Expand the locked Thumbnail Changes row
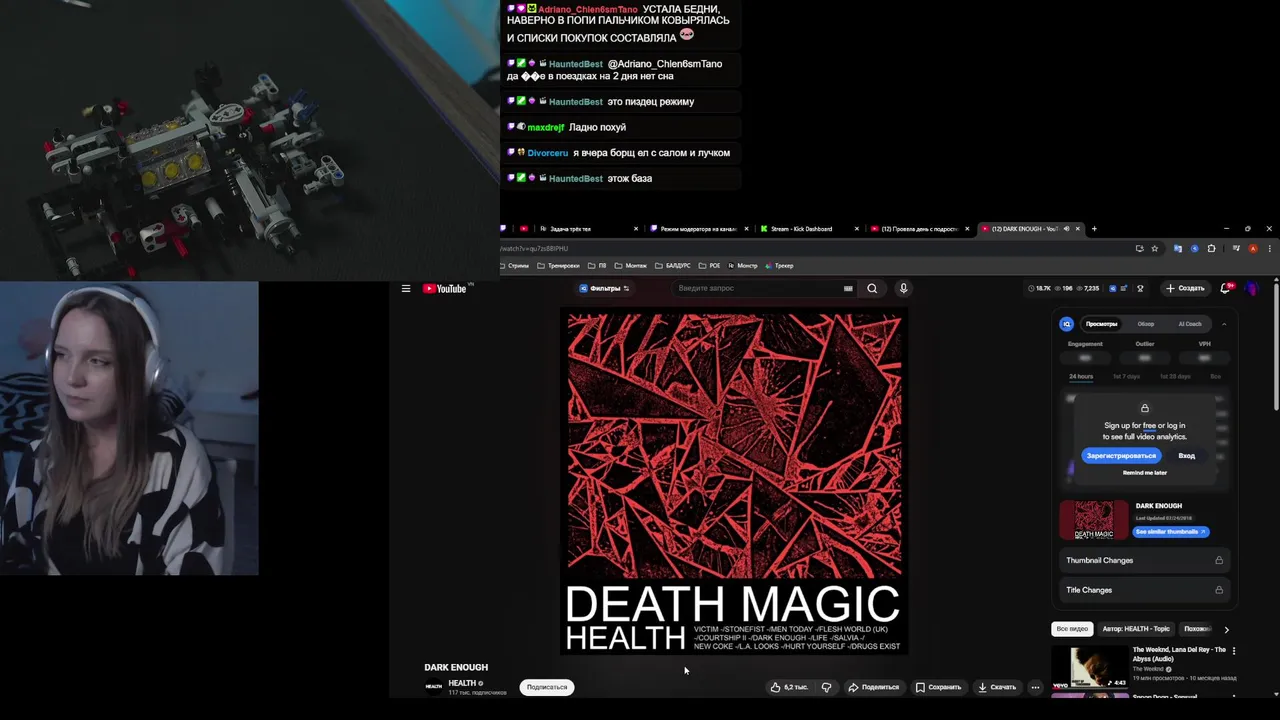Image resolution: width=1280 pixels, height=720 pixels. 1144,560
